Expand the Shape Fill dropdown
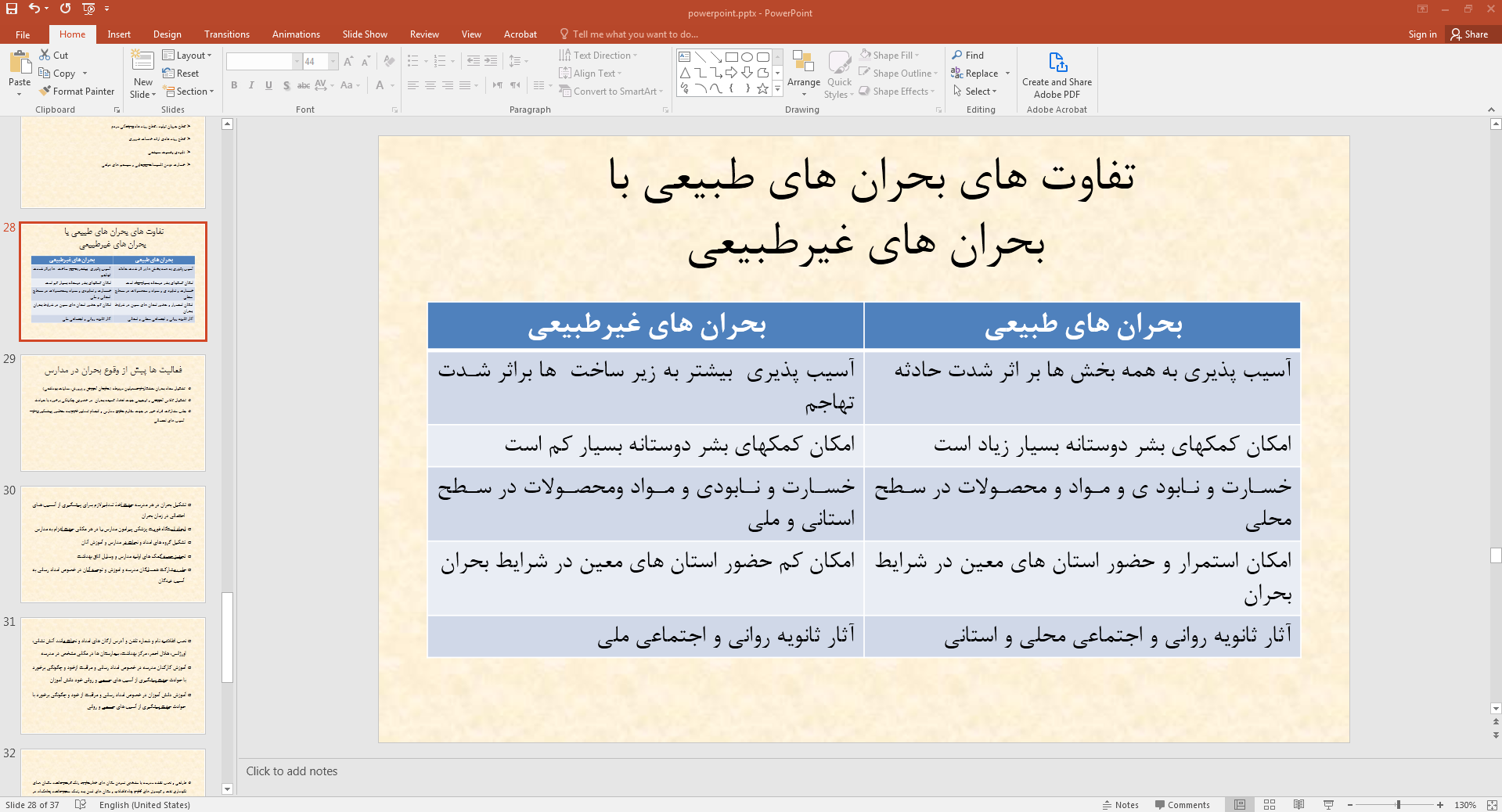1502x812 pixels. click(x=889, y=55)
